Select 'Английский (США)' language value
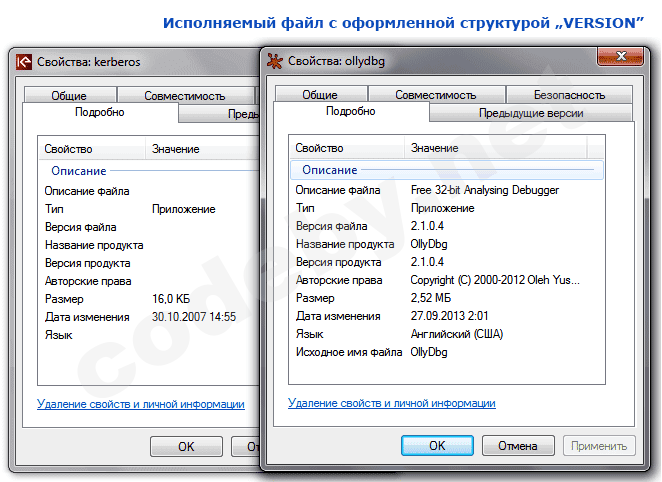This screenshot has width=662, height=482. (x=457, y=334)
